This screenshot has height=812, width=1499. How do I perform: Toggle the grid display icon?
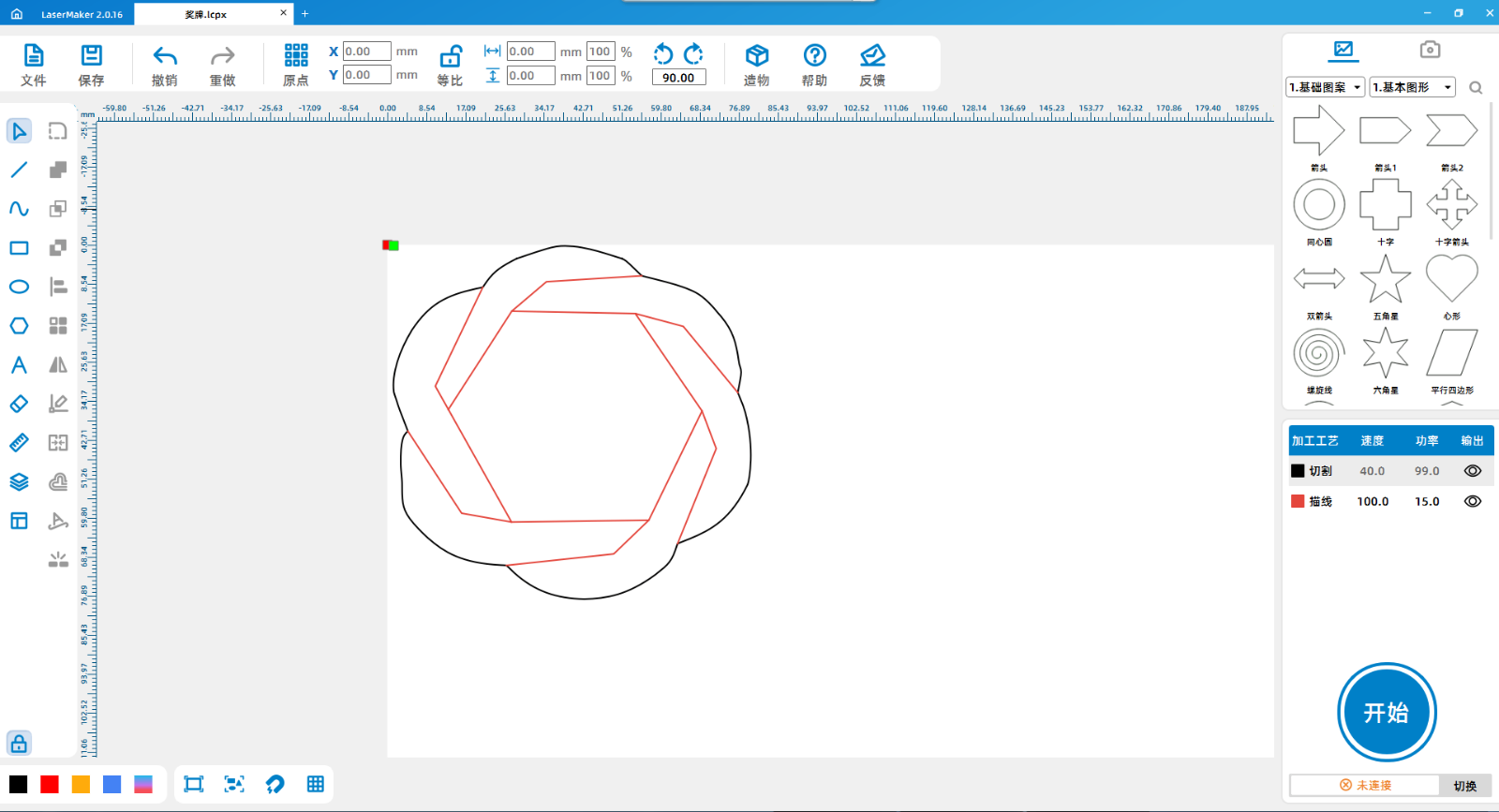coord(316,784)
